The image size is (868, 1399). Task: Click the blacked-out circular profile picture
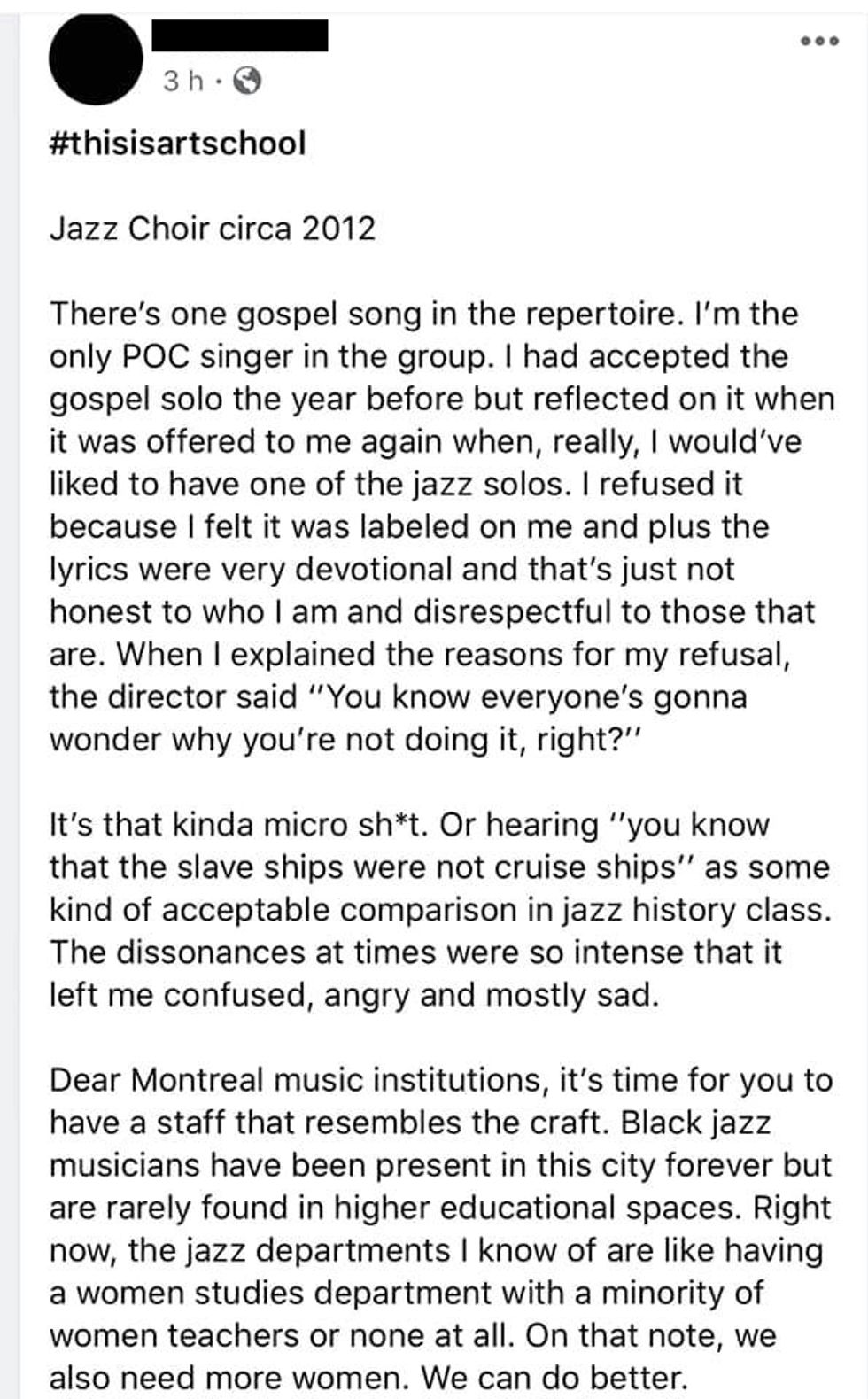(x=96, y=59)
